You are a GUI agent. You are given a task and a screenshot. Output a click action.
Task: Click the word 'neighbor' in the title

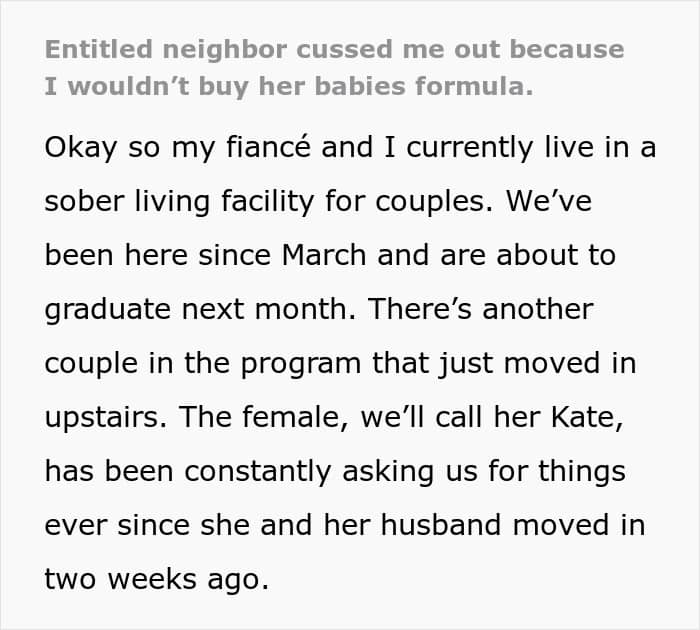224,50
